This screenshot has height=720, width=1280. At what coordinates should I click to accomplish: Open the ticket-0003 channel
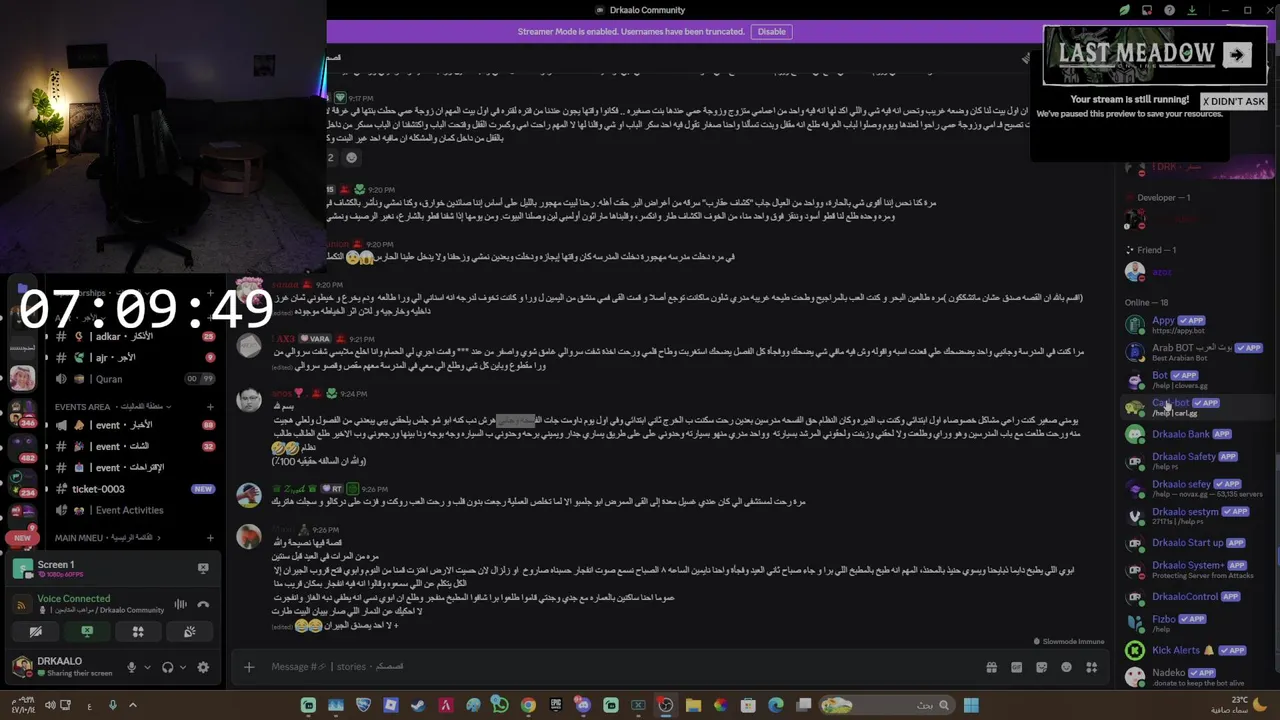136,489
